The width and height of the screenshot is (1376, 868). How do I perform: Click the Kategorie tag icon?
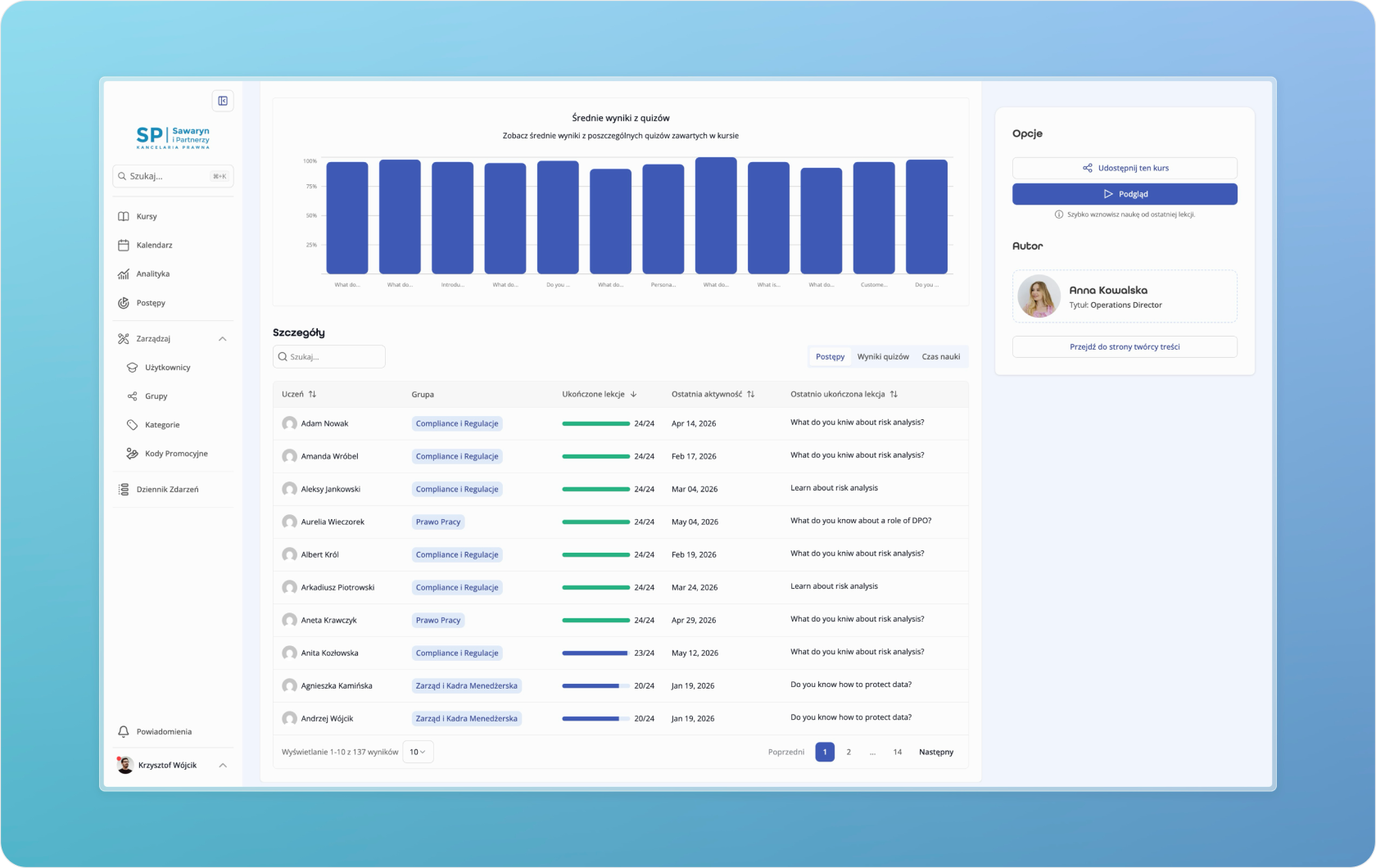coord(132,425)
